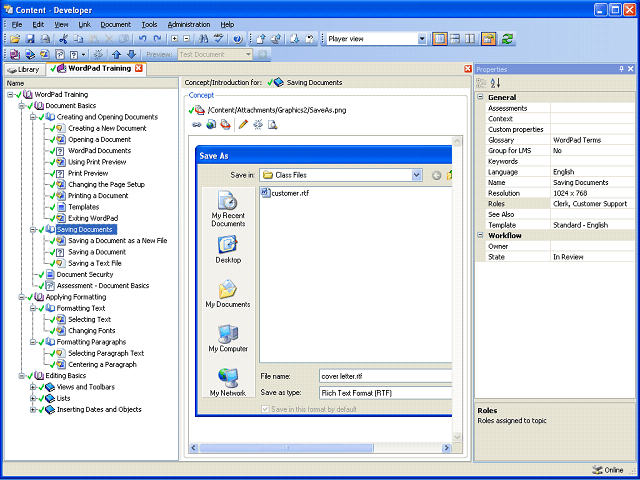Expand the Inserting Dates and Objects node
The height and width of the screenshot is (480, 640).
(33, 409)
